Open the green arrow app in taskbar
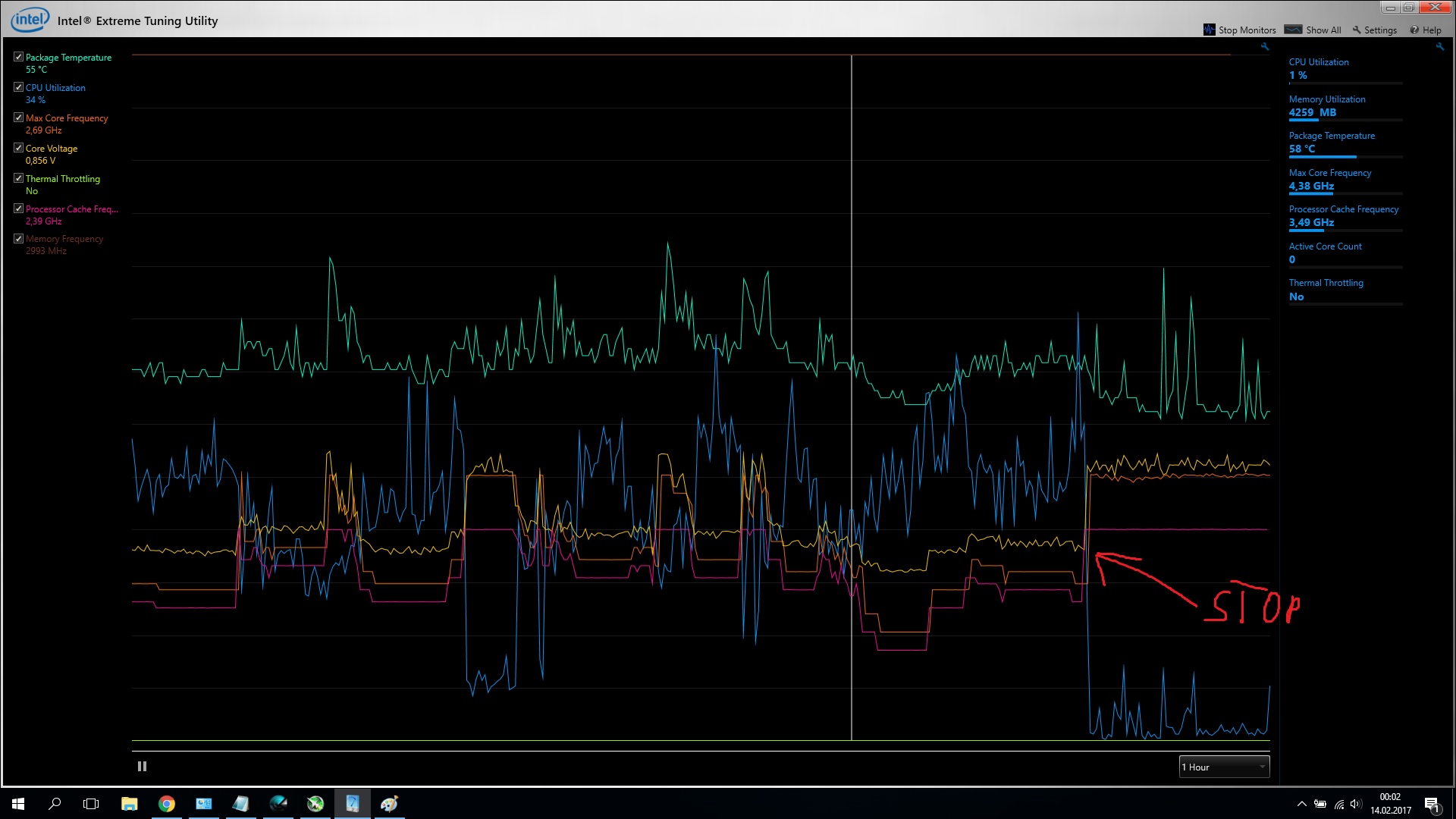 tap(315, 804)
